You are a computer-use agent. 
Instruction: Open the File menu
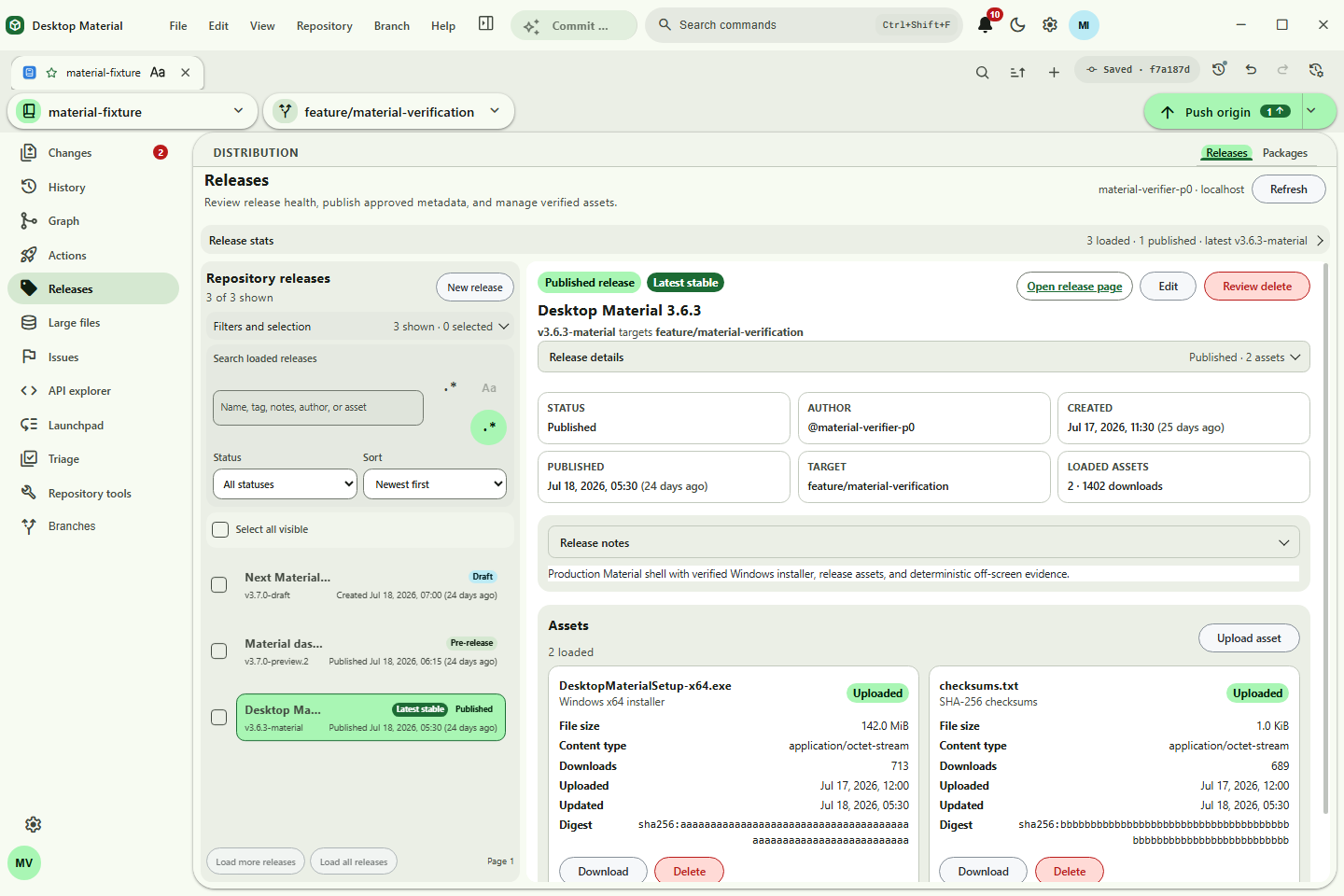(178, 26)
